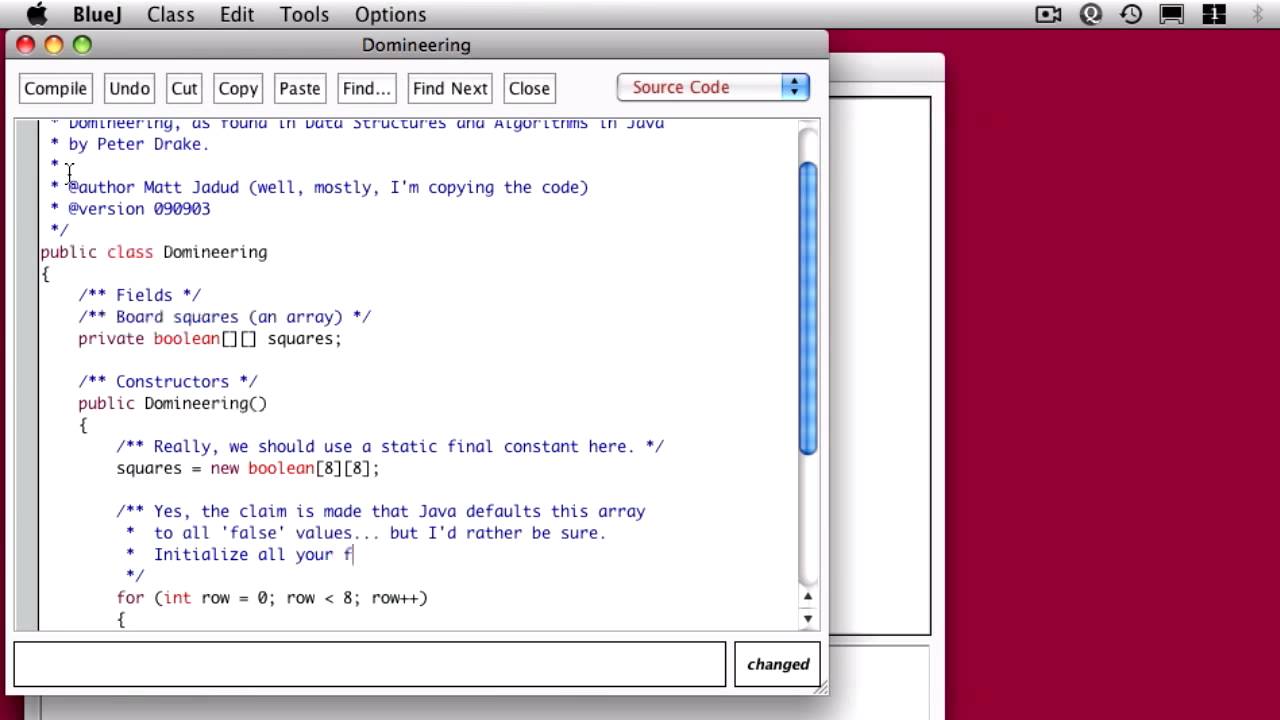Open the Tools menu

(x=304, y=14)
